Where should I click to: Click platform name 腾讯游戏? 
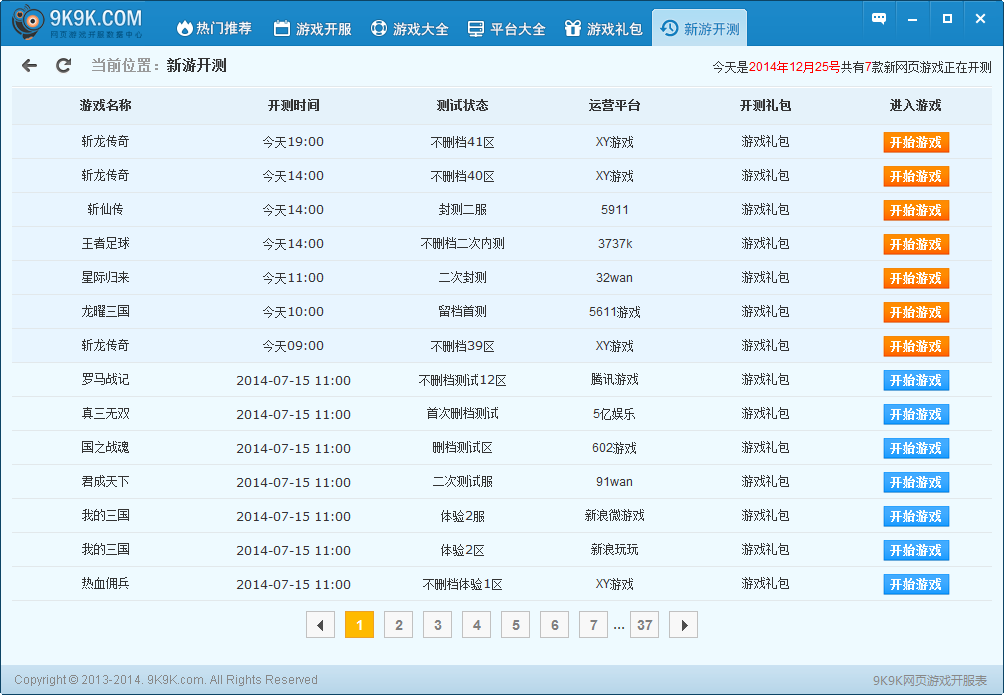point(615,380)
